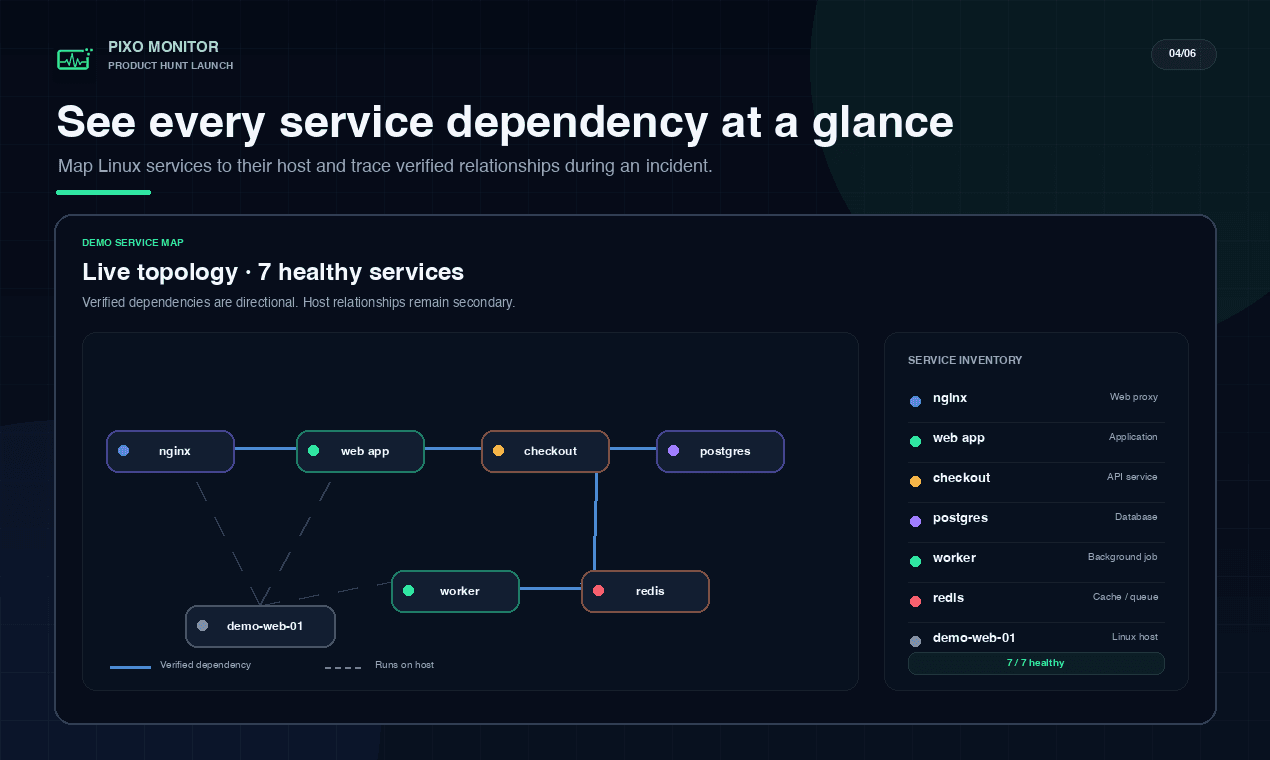Screen dimensions: 1270x760
Task: Click the 7 / 7 healthy status bar
Action: point(1036,663)
